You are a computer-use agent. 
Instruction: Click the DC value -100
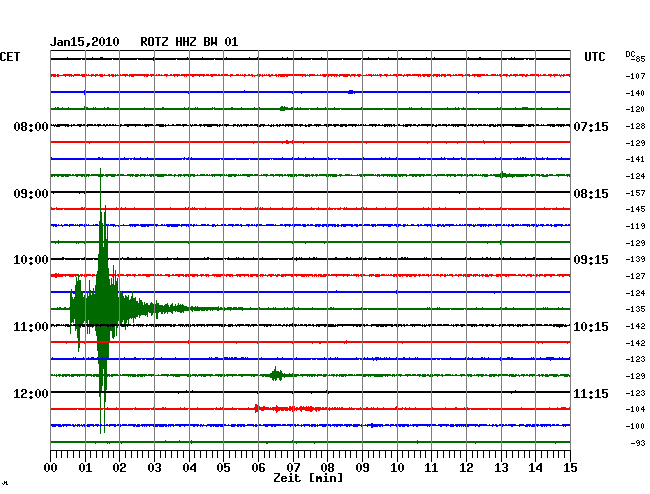pos(635,426)
